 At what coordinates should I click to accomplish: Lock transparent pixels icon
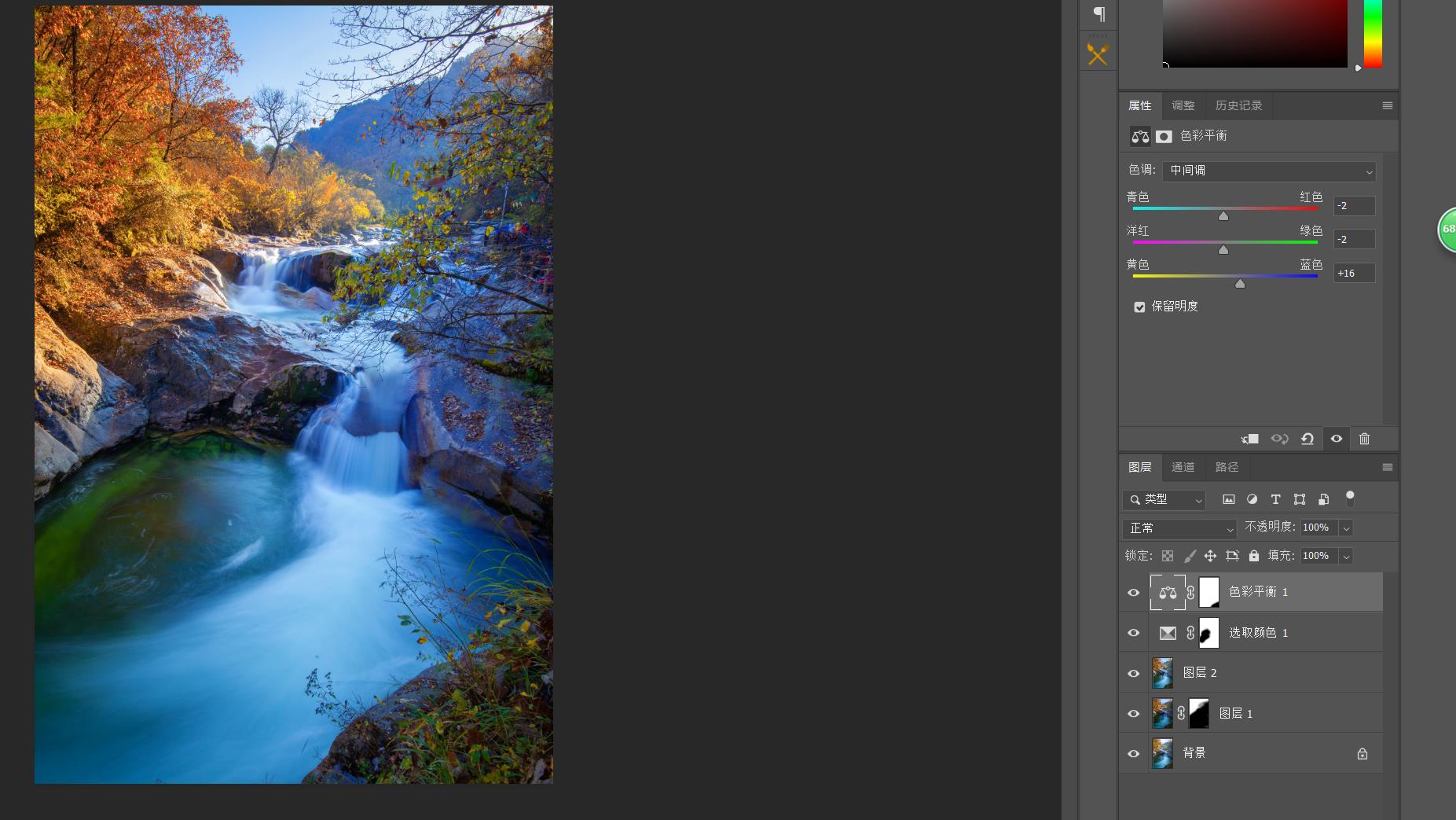coord(1168,556)
